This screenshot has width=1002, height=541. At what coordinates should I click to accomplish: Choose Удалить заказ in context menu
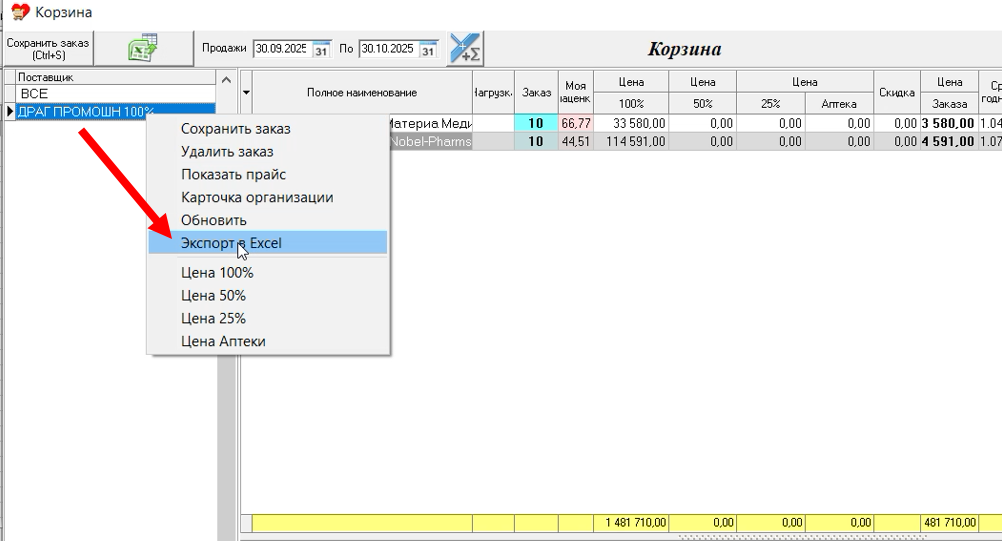pos(227,152)
